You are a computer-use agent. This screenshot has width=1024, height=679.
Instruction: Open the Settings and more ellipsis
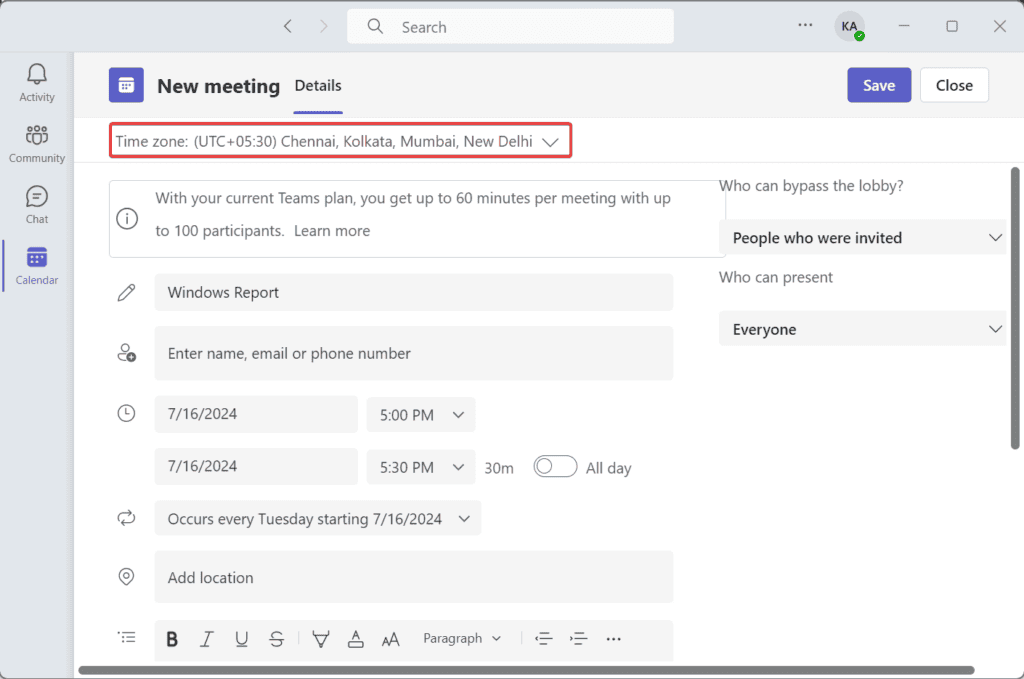coord(805,25)
